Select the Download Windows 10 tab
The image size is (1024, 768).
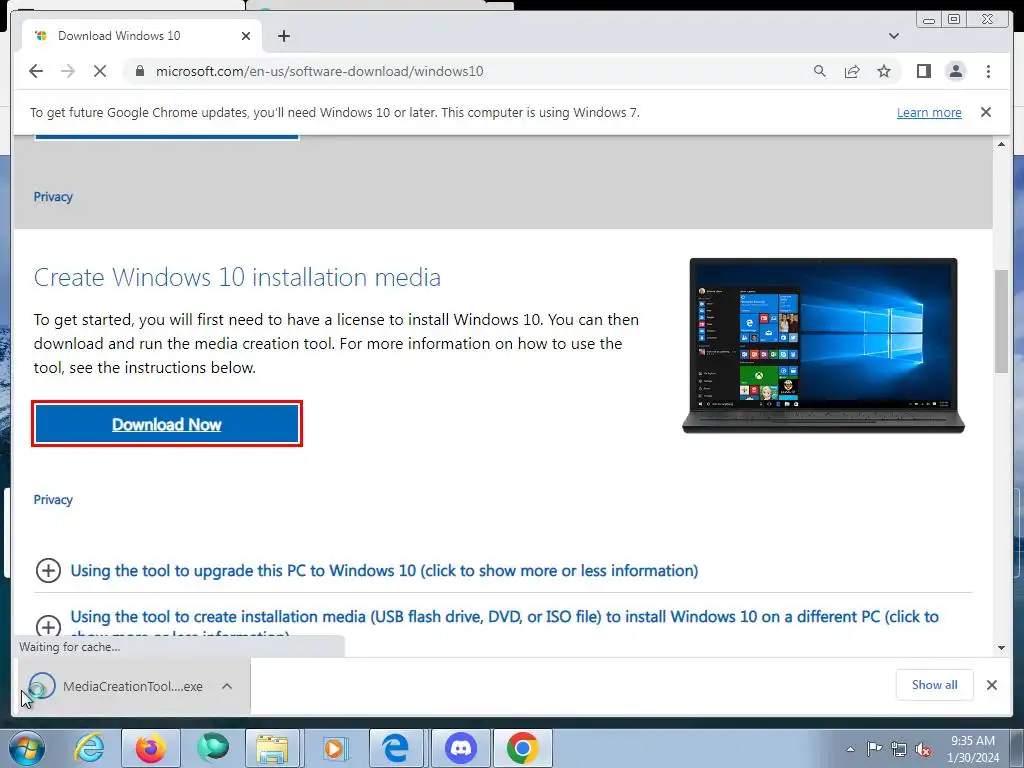(142, 36)
